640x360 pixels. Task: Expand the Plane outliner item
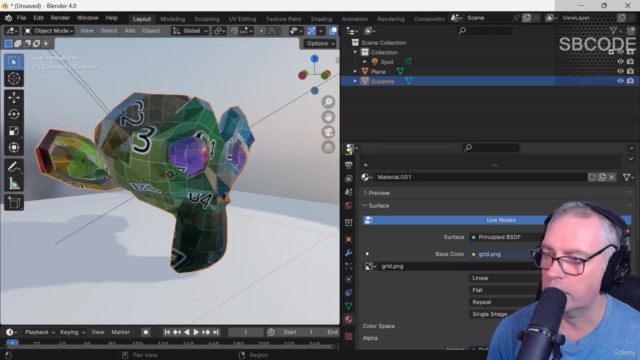pyautogui.click(x=355, y=71)
